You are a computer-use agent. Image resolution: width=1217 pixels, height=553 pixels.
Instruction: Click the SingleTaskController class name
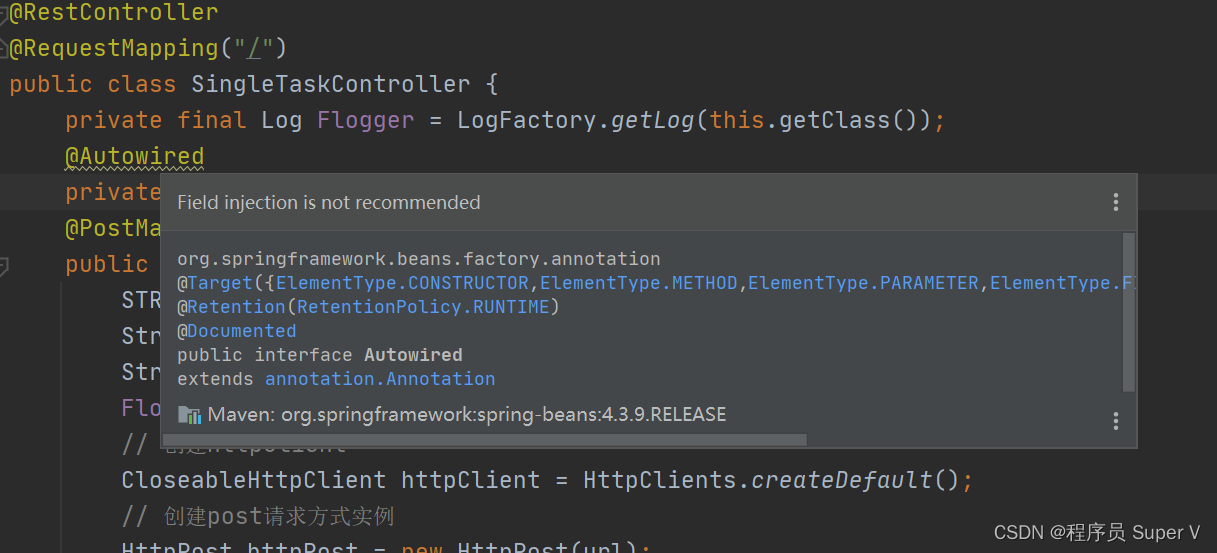click(331, 84)
